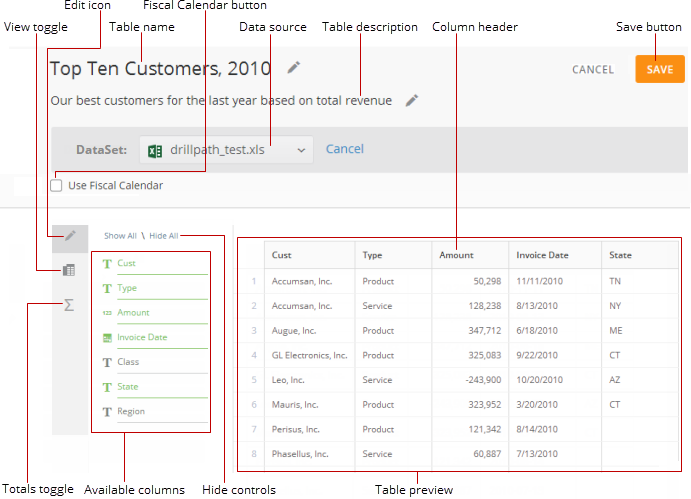Image resolution: width=691 pixels, height=499 pixels.
Task: Click row number 5 in table preview
Action: click(254, 380)
